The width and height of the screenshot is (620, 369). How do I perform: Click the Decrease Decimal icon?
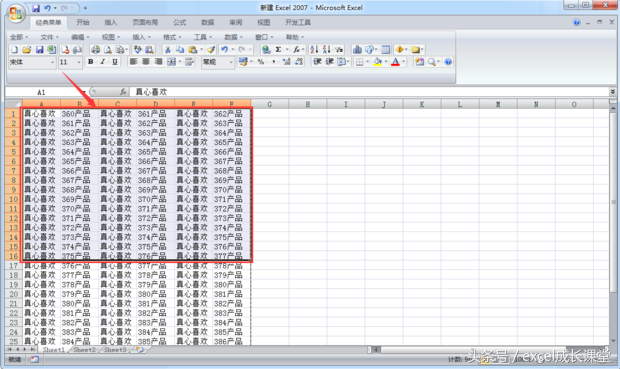coord(299,62)
